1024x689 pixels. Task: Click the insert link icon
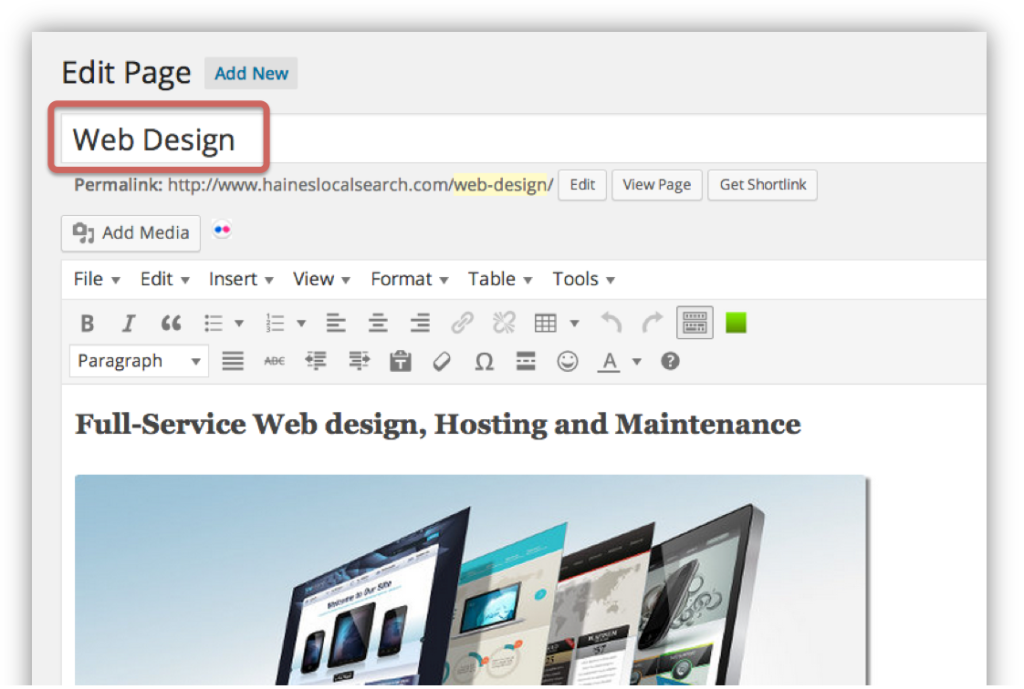tap(461, 323)
